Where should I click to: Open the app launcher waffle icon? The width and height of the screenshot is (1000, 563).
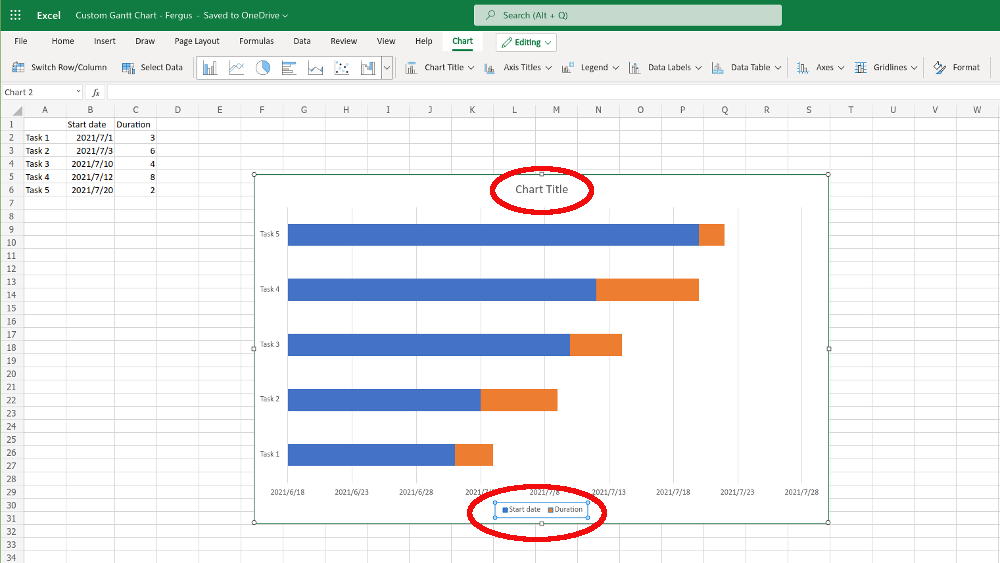click(x=15, y=15)
